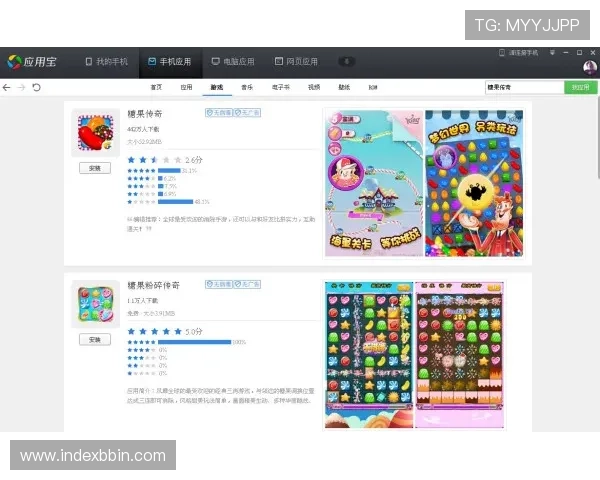This screenshot has width=600, height=480.
Task: Click the 应用宝 logo
Action: (32, 62)
